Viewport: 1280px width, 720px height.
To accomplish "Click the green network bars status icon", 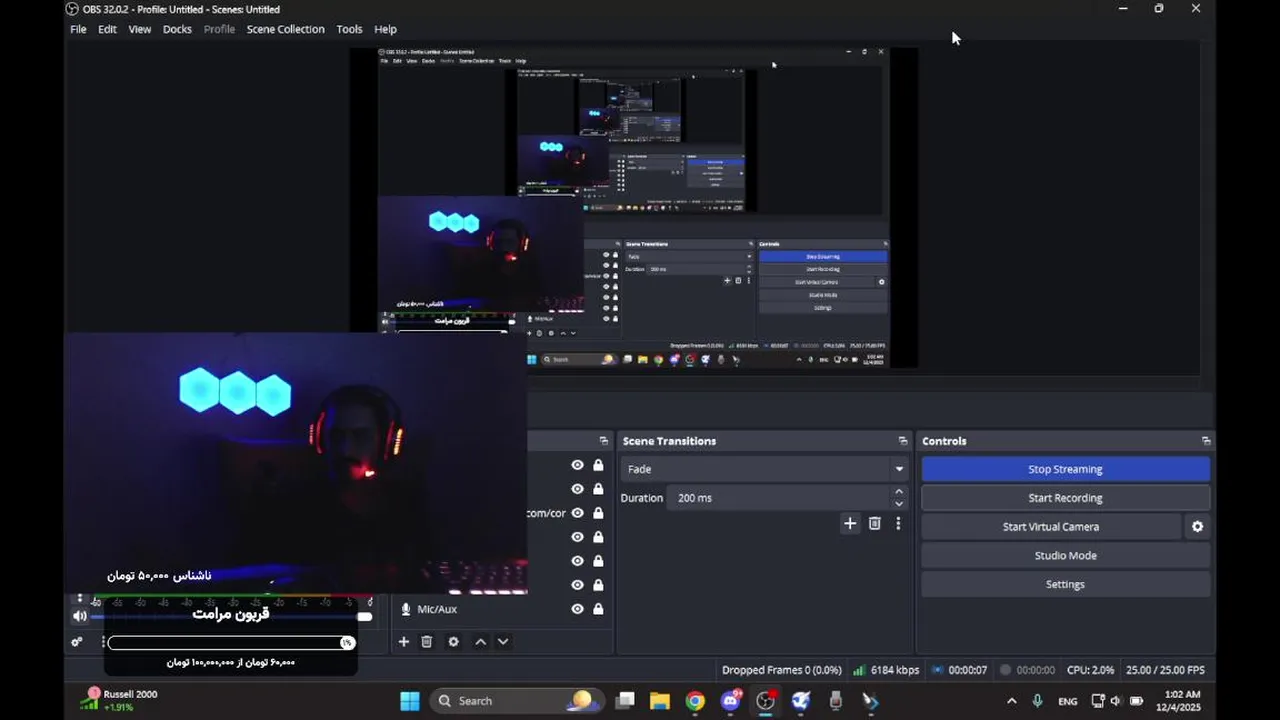I will (860, 670).
